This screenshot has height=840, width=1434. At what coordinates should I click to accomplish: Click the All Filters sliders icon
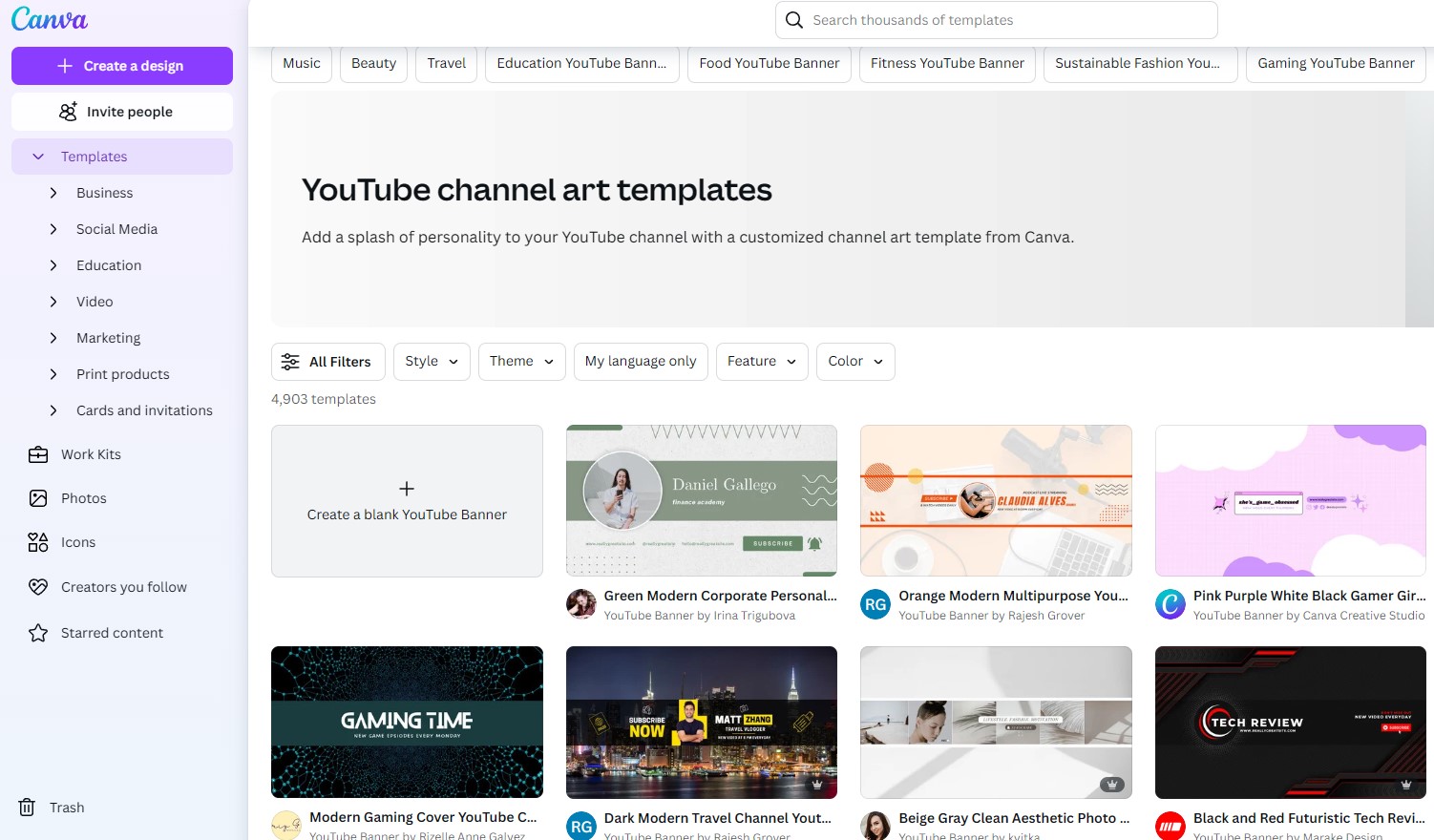(x=290, y=362)
